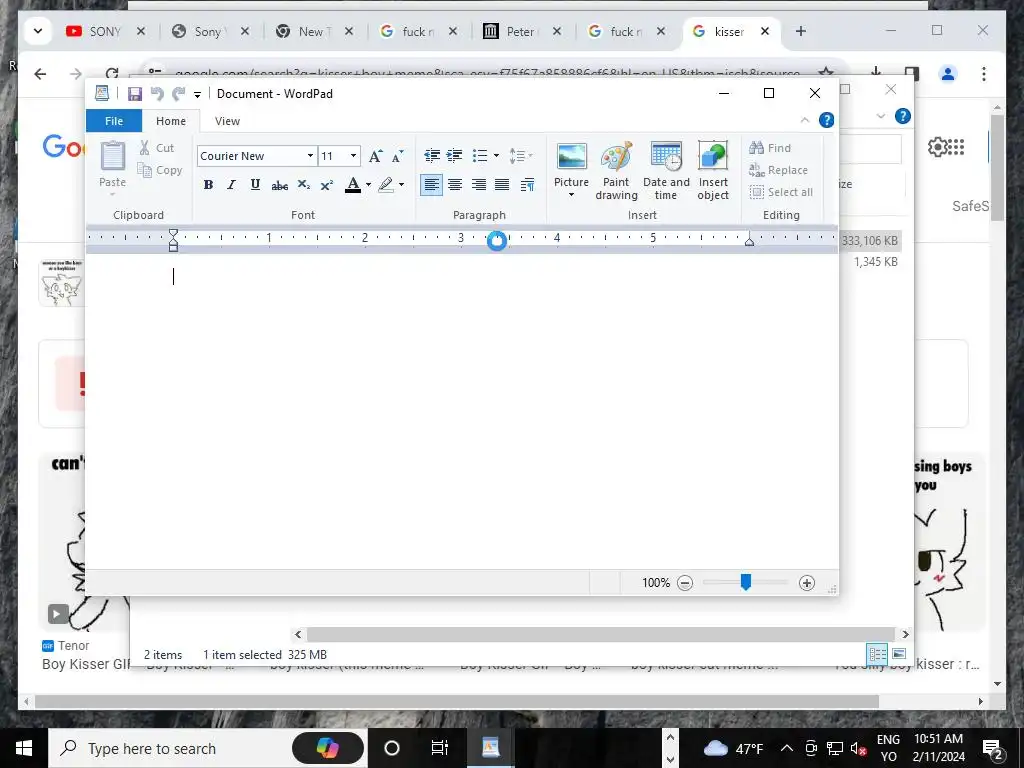
Task: Toggle Superscript formatting
Action: [x=327, y=185]
